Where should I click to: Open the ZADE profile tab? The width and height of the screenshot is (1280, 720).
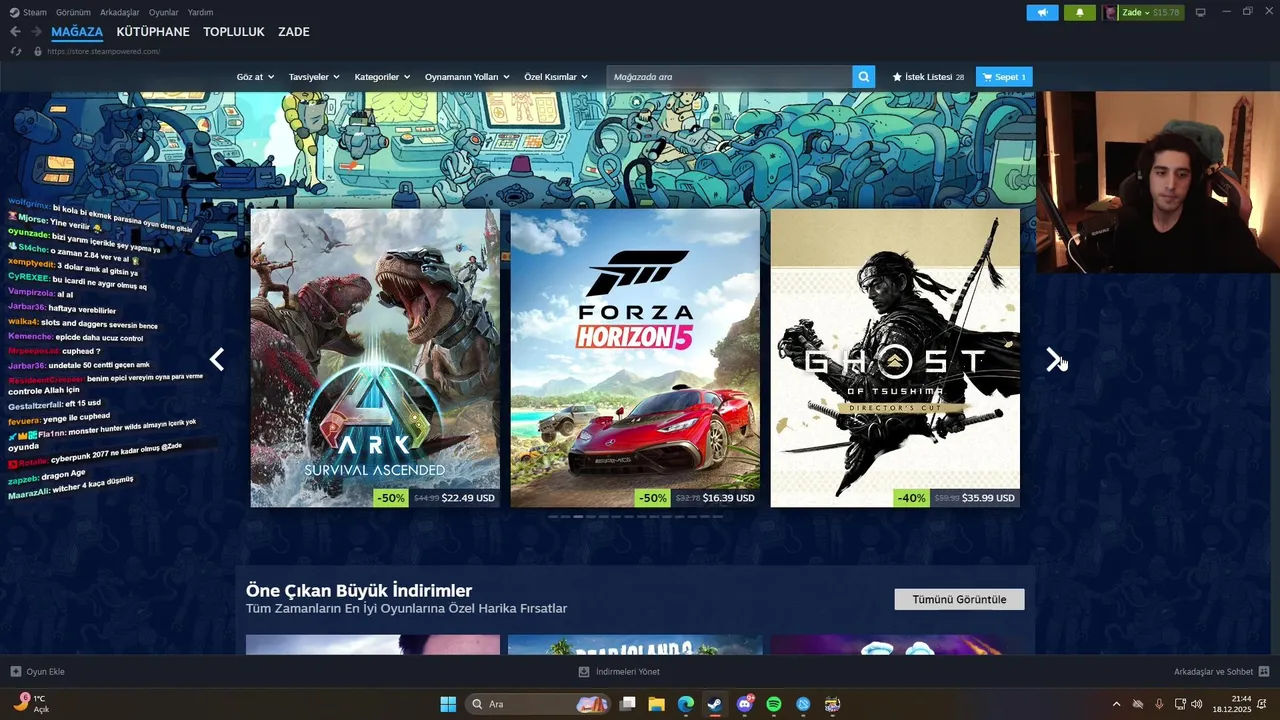(294, 32)
